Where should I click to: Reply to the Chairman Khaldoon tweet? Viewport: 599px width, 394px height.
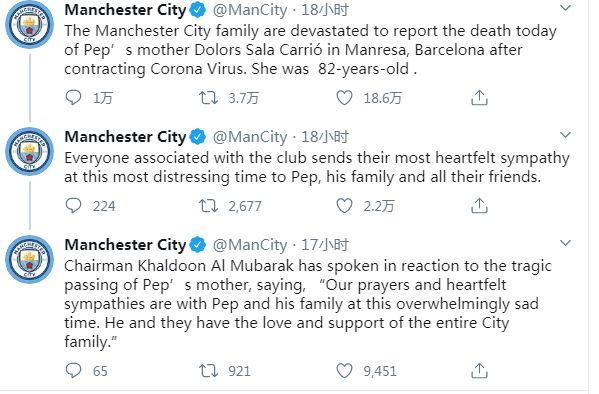click(x=73, y=371)
